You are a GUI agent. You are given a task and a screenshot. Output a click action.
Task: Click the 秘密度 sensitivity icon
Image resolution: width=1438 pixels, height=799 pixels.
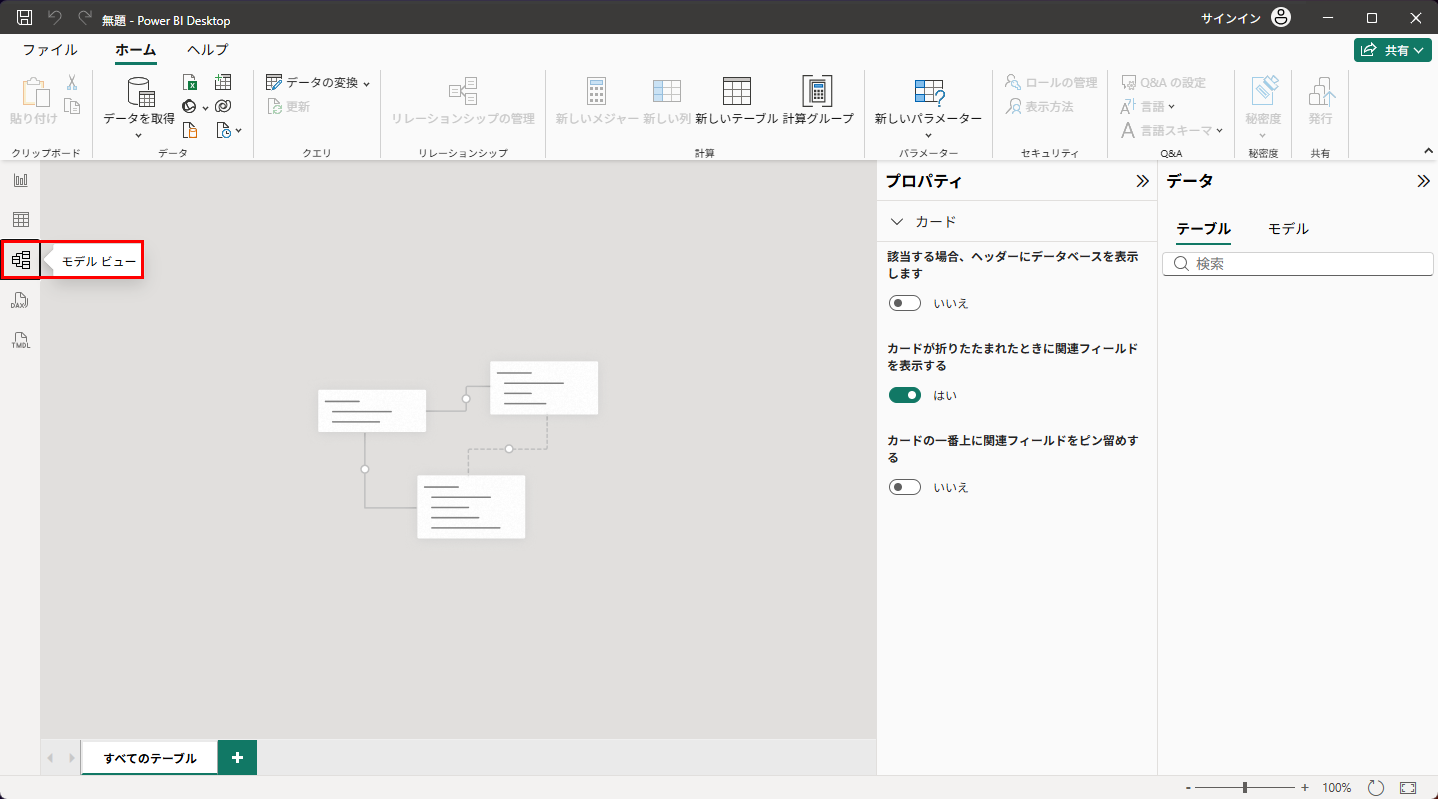click(1263, 91)
